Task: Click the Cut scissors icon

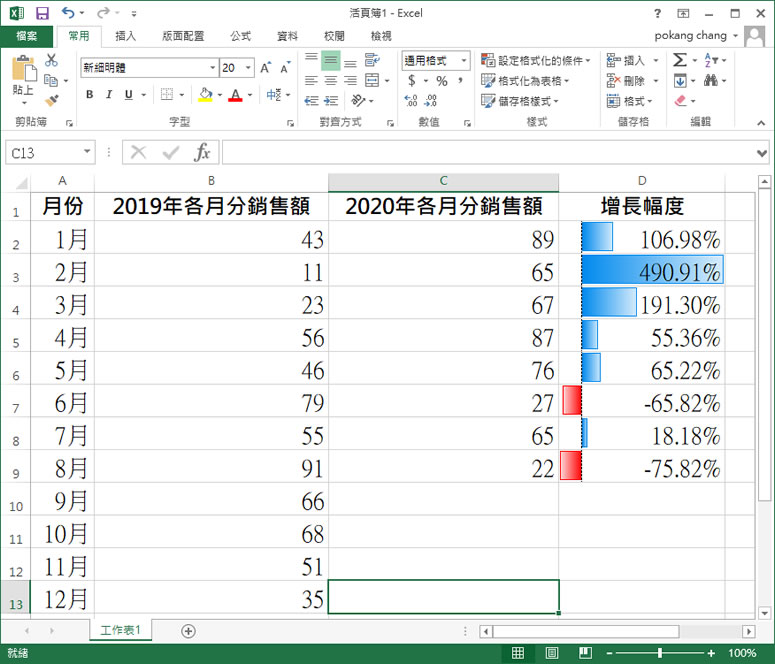Action: click(x=52, y=61)
